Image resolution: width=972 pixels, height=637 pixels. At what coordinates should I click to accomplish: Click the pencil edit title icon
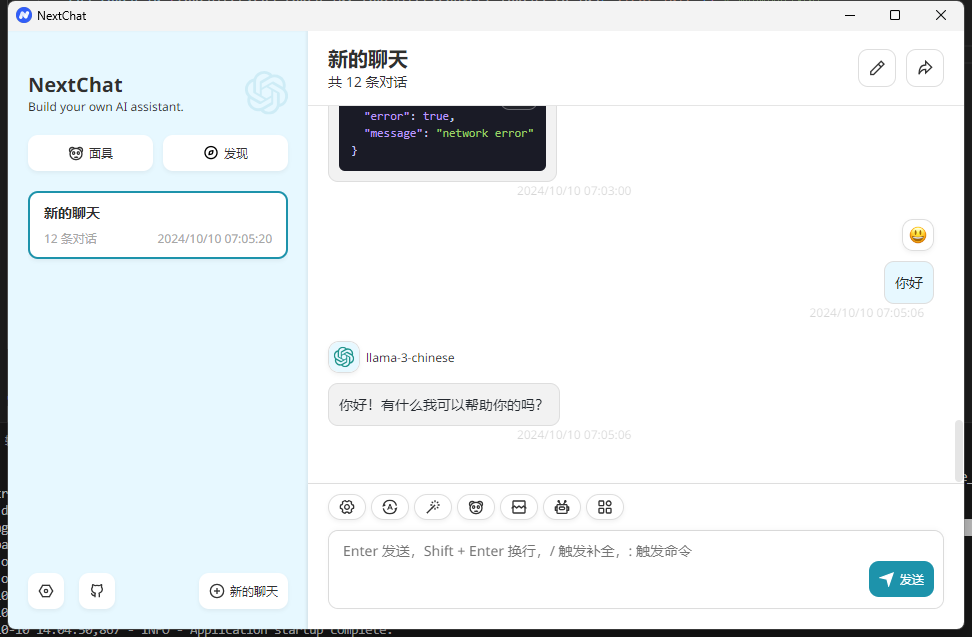tap(877, 68)
